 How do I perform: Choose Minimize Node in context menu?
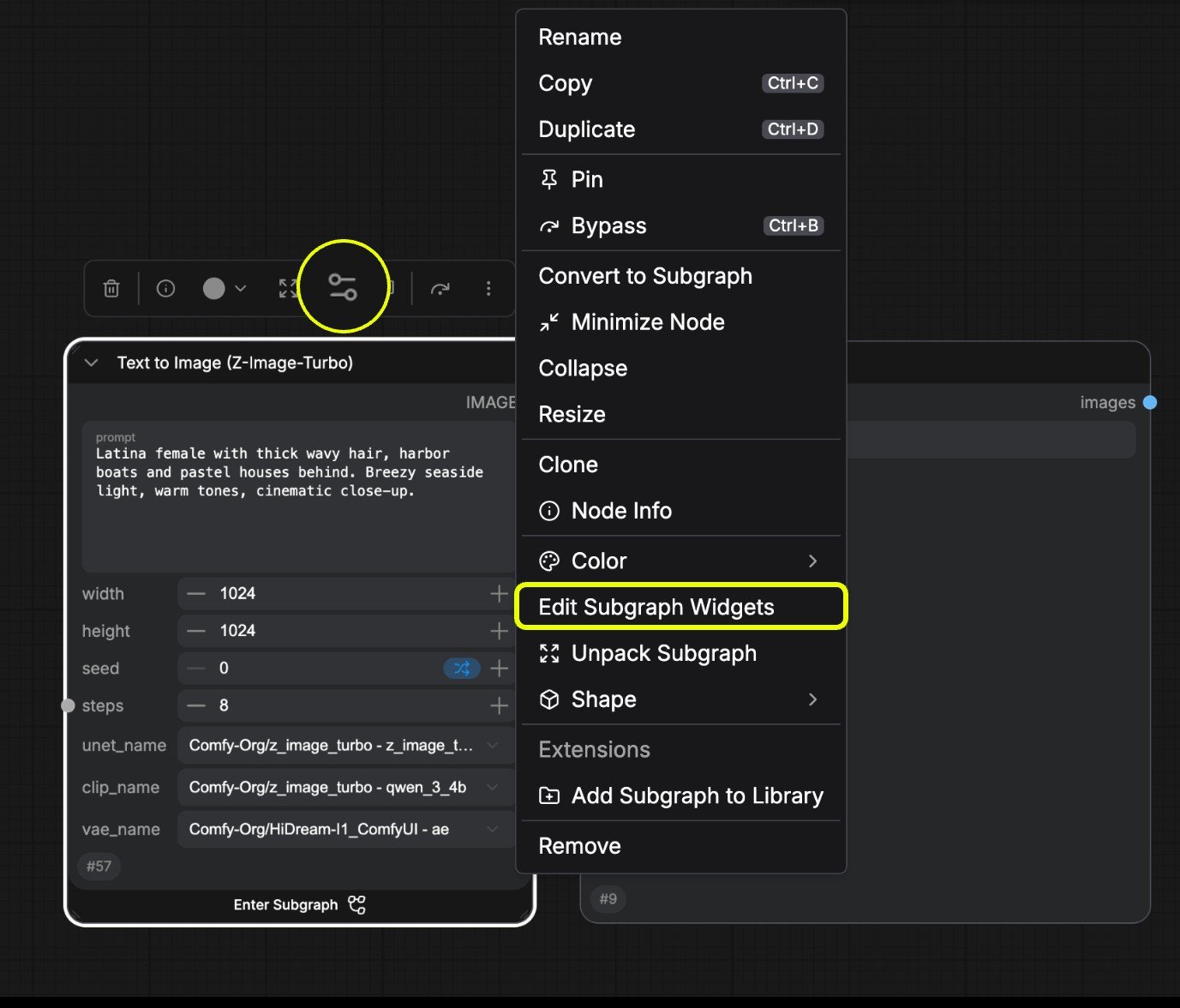(x=681, y=322)
